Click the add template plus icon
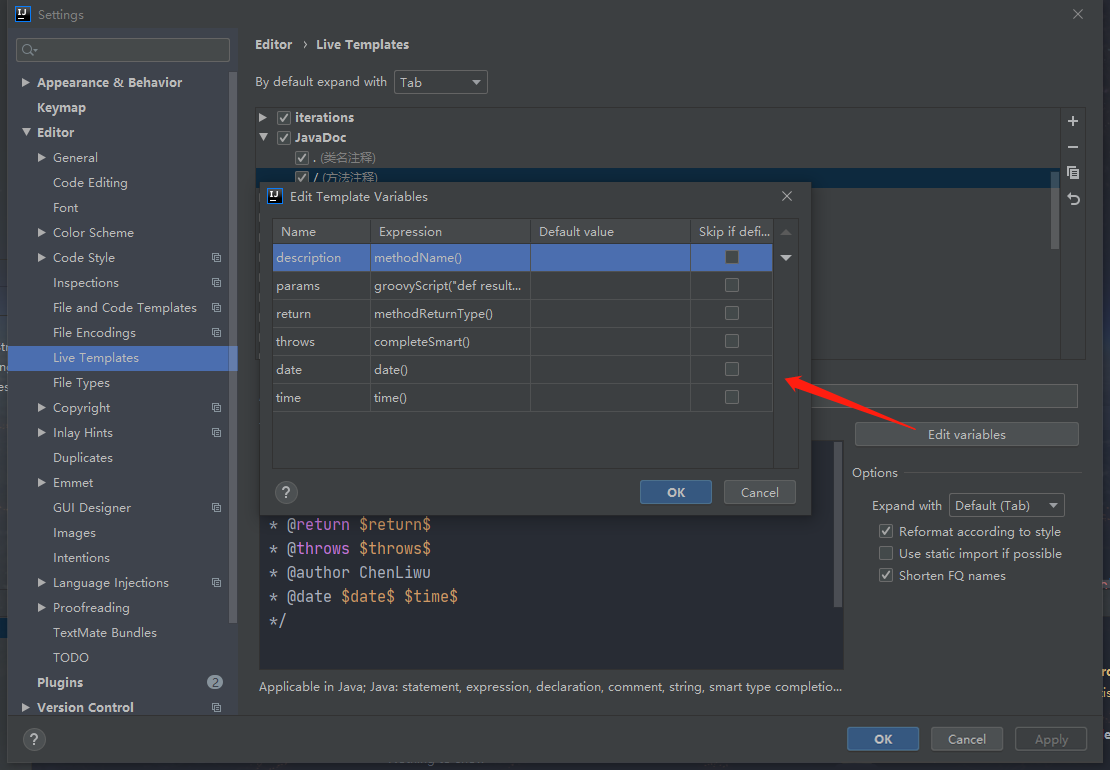 (x=1073, y=121)
